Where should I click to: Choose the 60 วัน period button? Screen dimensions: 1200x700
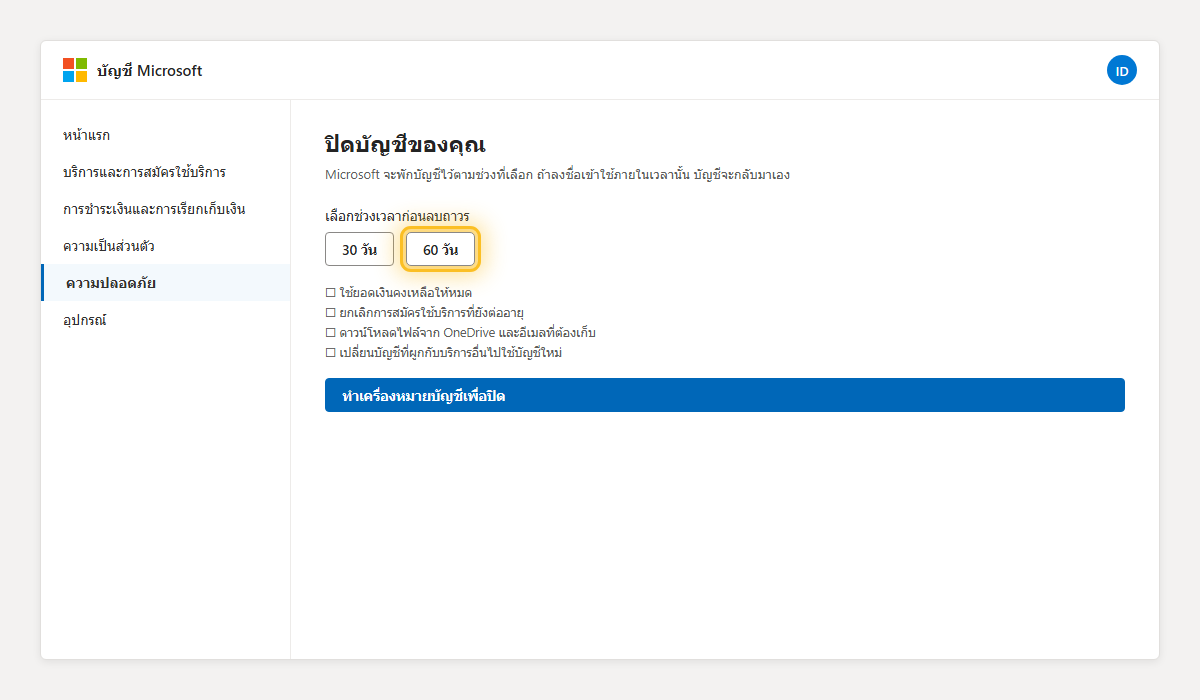440,249
